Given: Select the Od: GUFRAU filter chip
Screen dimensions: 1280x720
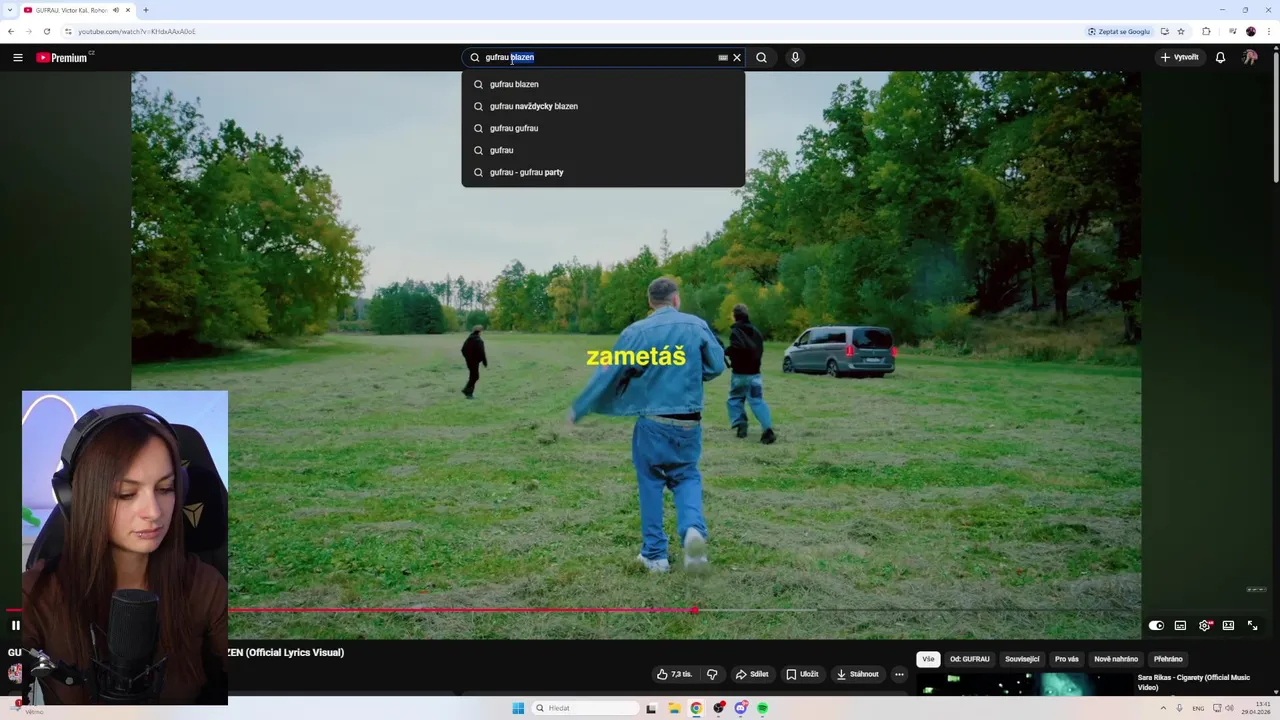Looking at the screenshot, I should (x=969, y=659).
